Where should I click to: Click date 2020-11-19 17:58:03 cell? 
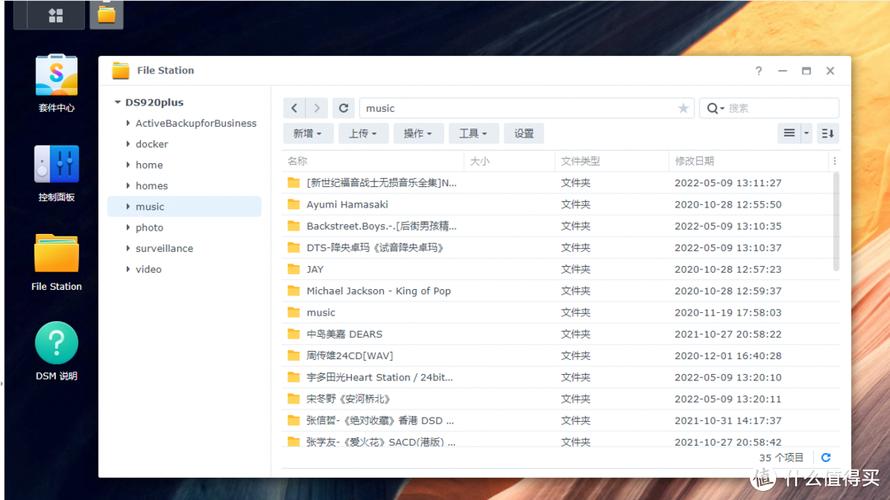point(728,312)
